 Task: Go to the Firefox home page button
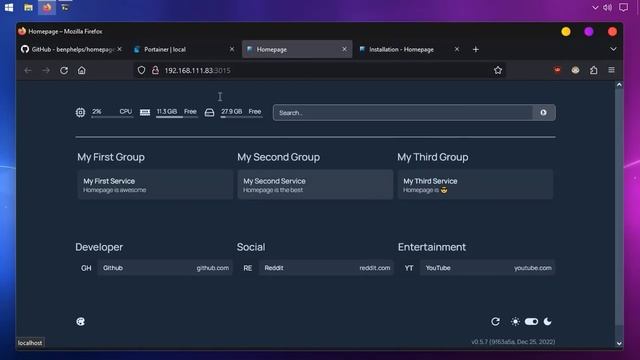[x=82, y=70]
